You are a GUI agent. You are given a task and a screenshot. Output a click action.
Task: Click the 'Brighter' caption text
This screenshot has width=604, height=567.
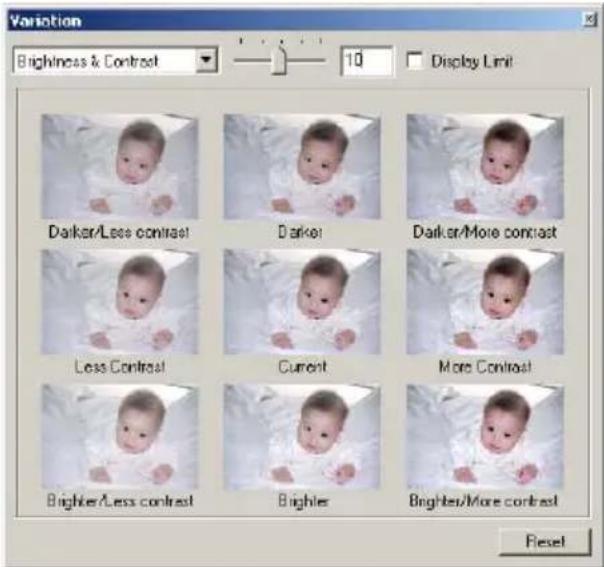point(303,501)
